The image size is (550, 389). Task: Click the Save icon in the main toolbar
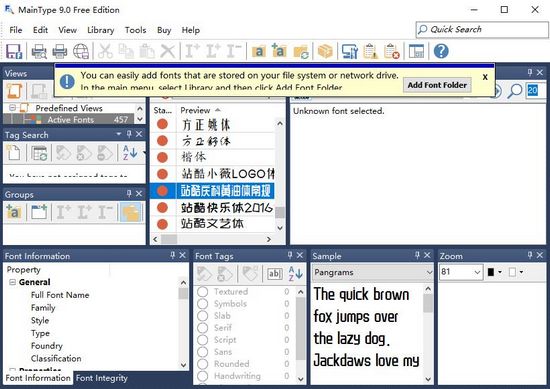[x=14, y=51]
